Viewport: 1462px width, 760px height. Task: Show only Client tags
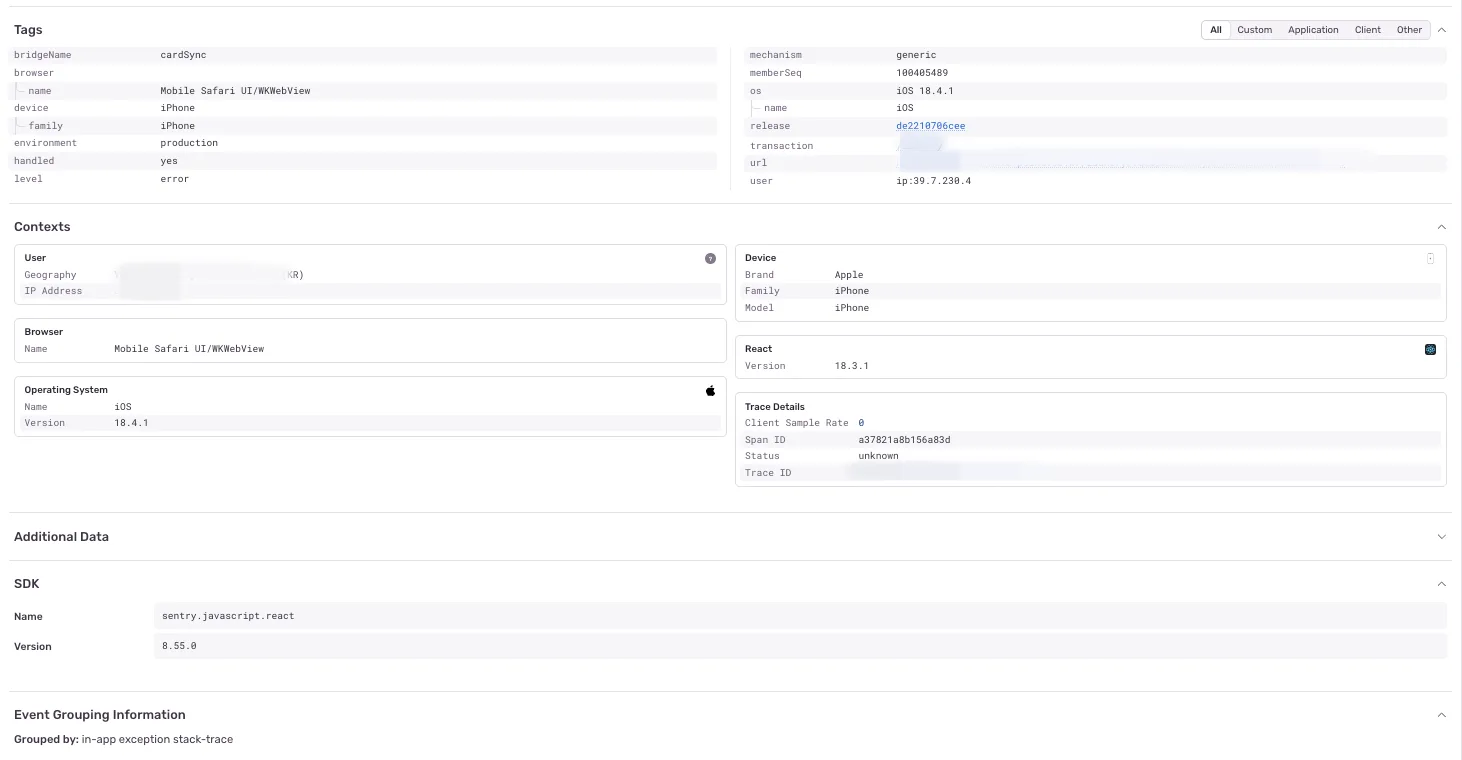(x=1368, y=30)
